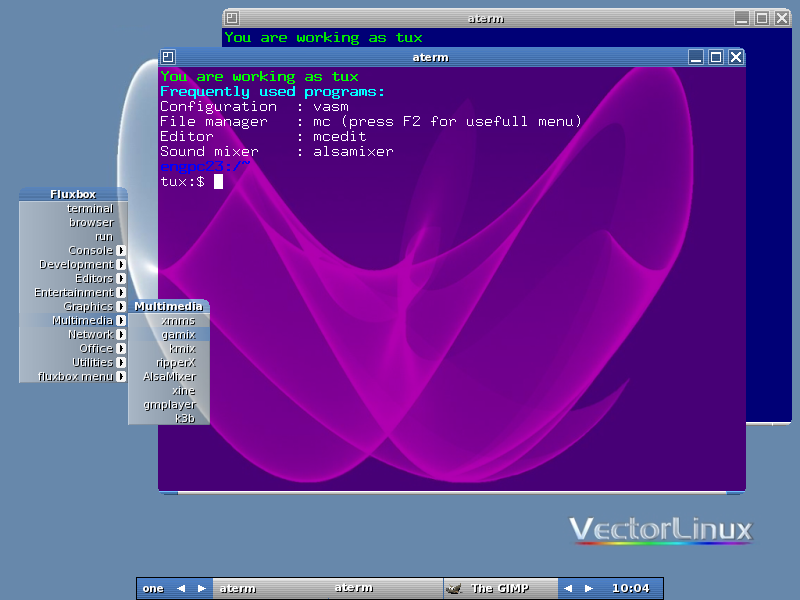Select k3b in the Multimedia submenu
The height and width of the screenshot is (600, 800).
coord(185,419)
